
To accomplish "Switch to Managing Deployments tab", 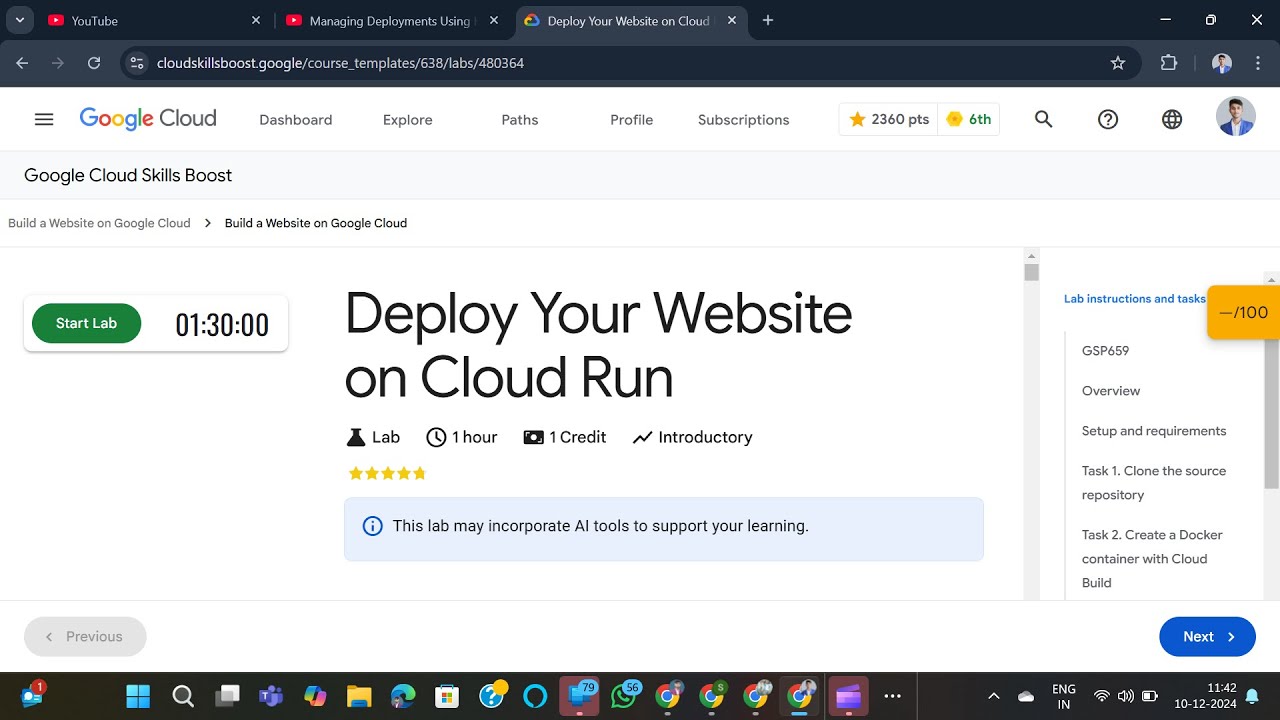I will click(x=394, y=20).
